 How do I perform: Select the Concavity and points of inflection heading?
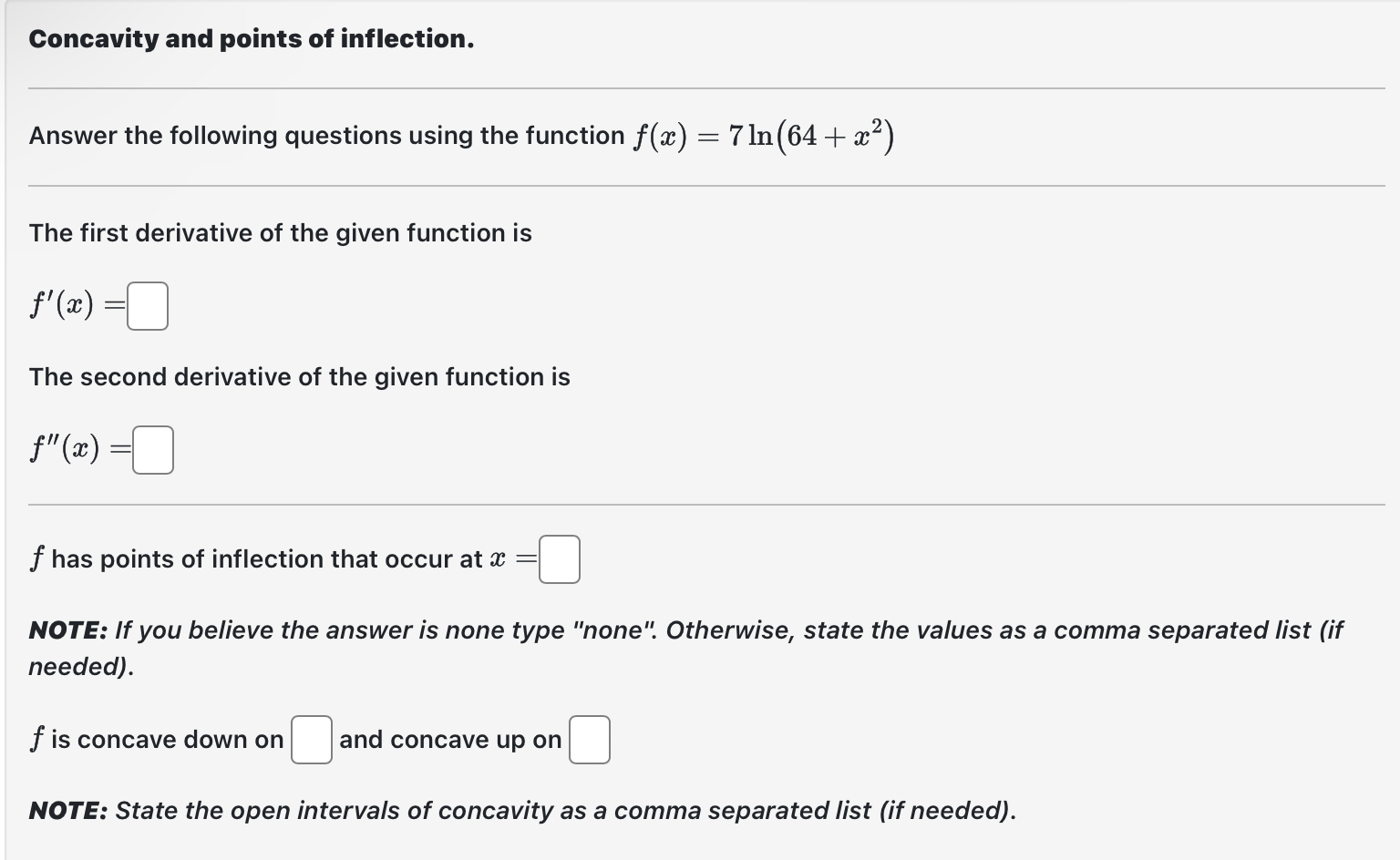pyautogui.click(x=252, y=38)
